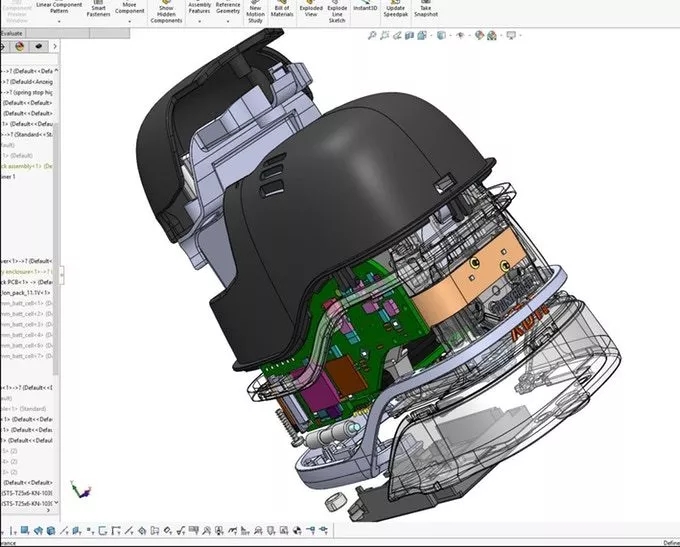Click the Smart Fasteners tool
Image resolution: width=680 pixels, height=547 pixels.
[x=99, y=11]
